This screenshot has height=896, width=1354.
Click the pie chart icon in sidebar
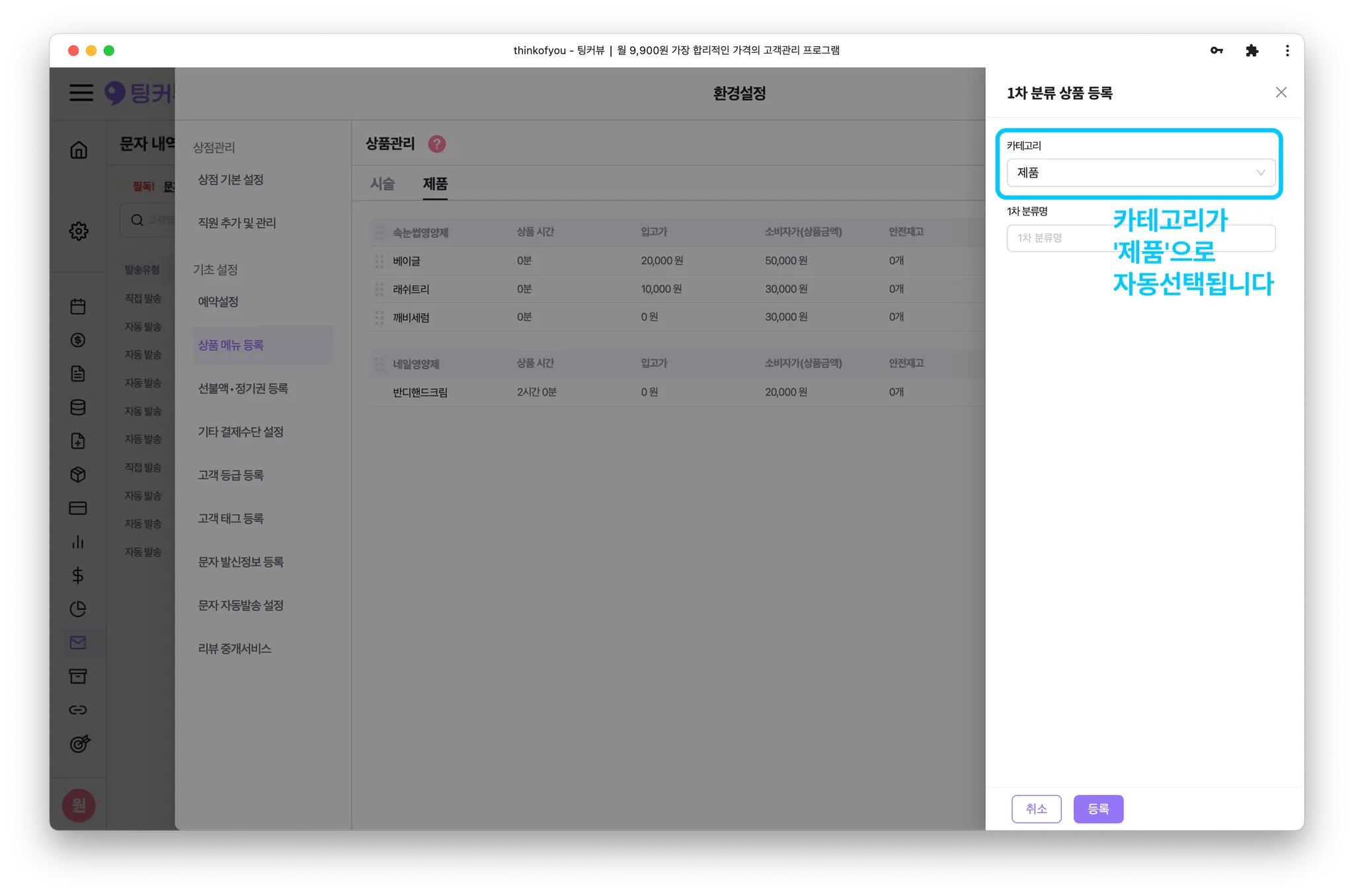[x=78, y=609]
